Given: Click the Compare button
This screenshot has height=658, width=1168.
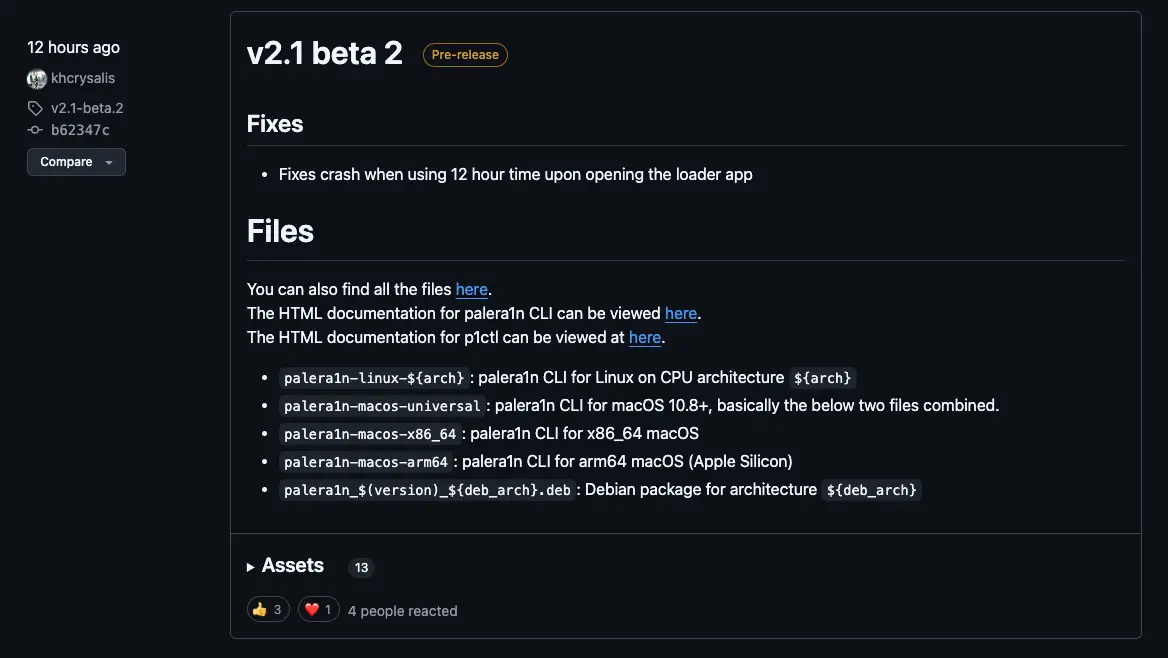Looking at the screenshot, I should 66,161.
